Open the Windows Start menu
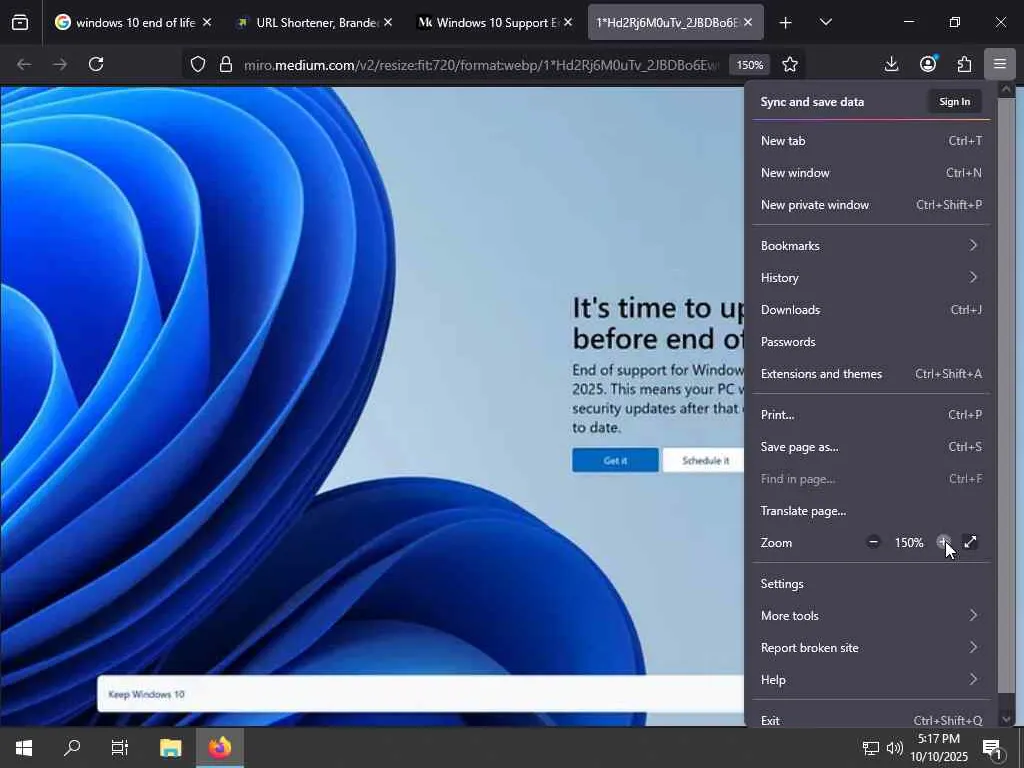Image resolution: width=1024 pixels, height=768 pixels. [24, 748]
